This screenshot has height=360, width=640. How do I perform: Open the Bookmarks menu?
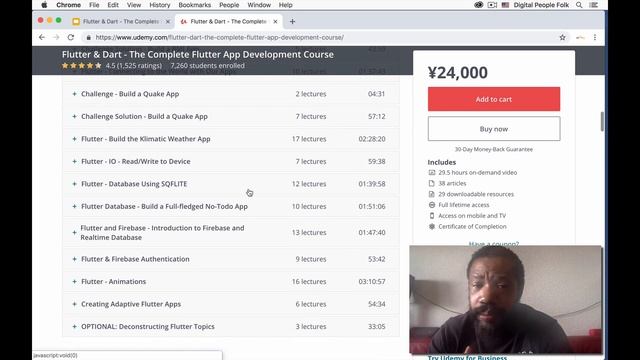pos(194,5)
